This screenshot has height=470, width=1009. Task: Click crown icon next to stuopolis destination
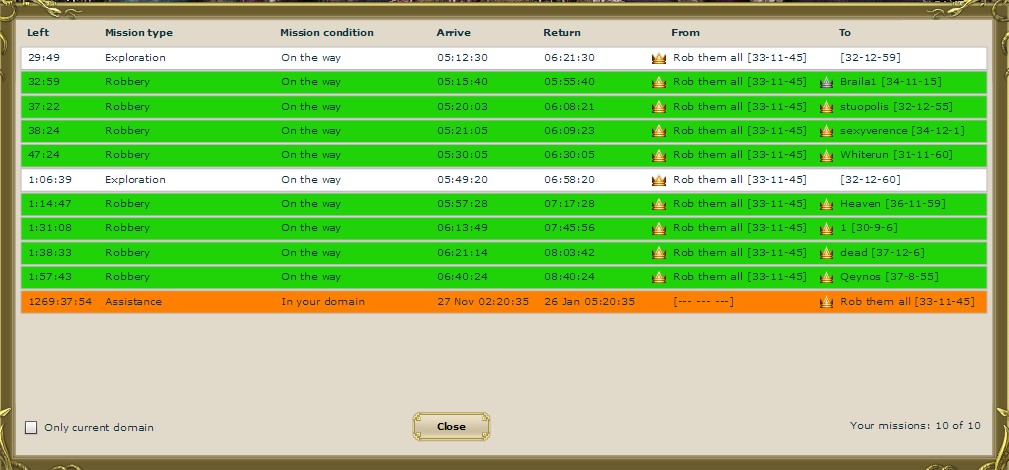[826, 107]
